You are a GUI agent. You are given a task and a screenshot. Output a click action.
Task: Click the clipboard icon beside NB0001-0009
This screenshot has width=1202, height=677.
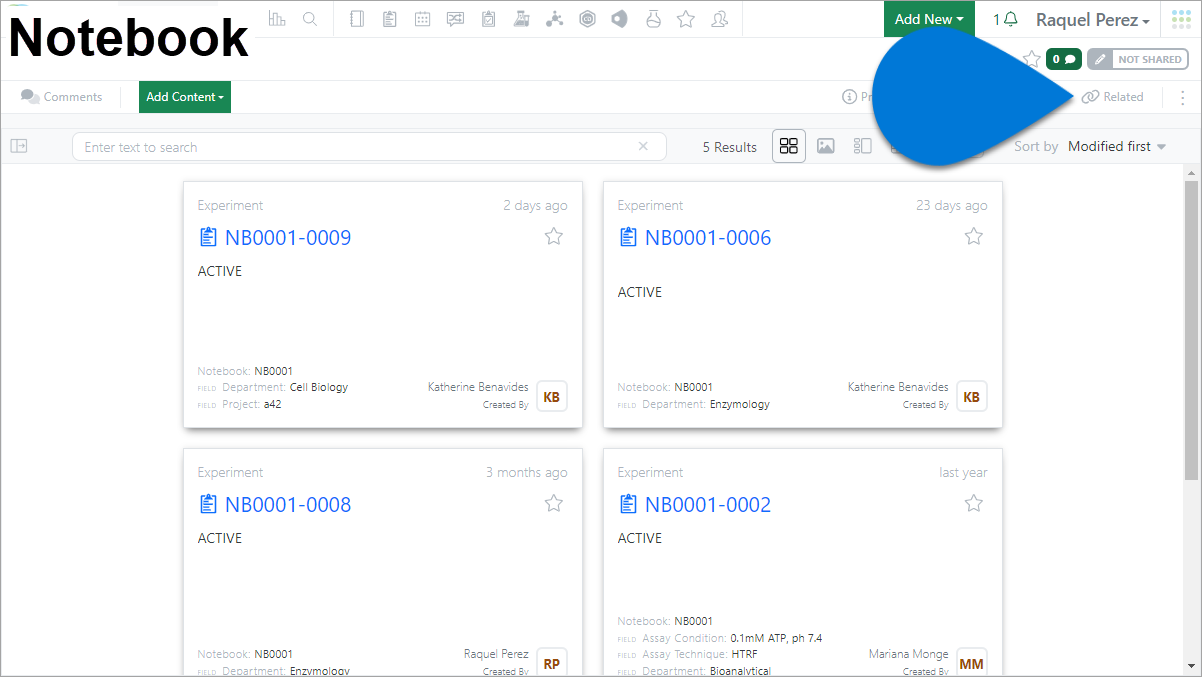click(x=208, y=237)
